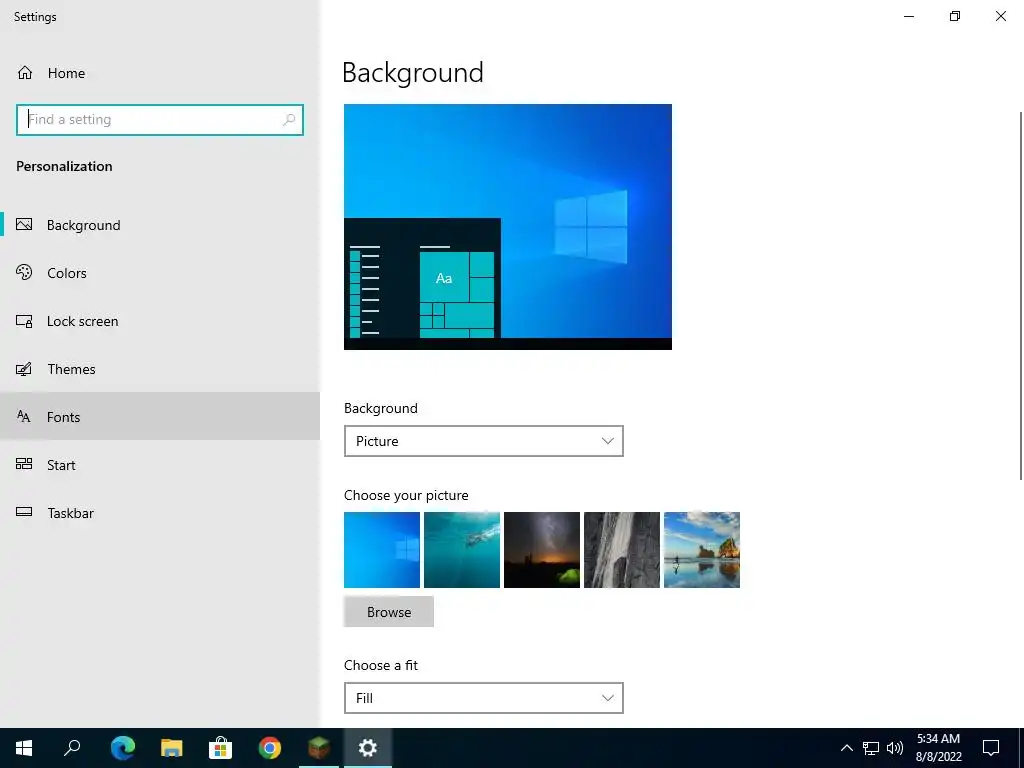
Task: Open the Start settings label
Action: click(61, 465)
